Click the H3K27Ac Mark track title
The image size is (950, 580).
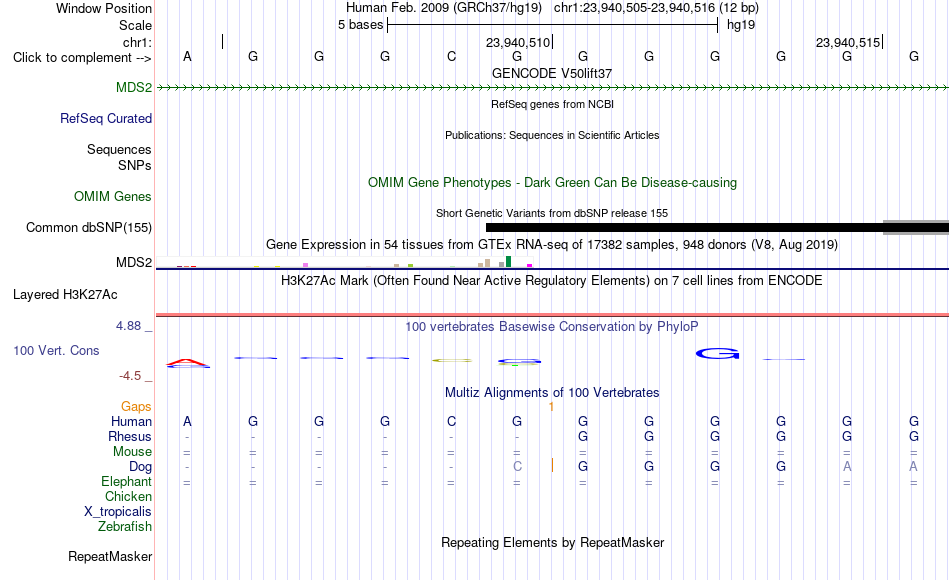coord(552,281)
